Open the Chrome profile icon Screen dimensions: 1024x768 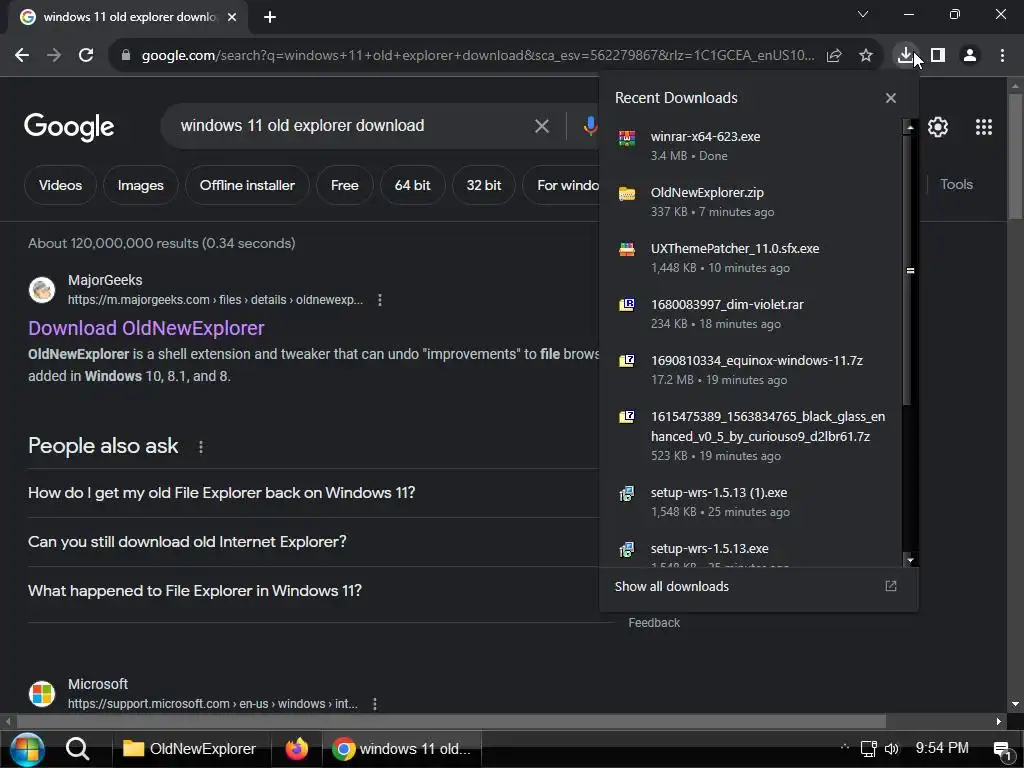click(970, 56)
